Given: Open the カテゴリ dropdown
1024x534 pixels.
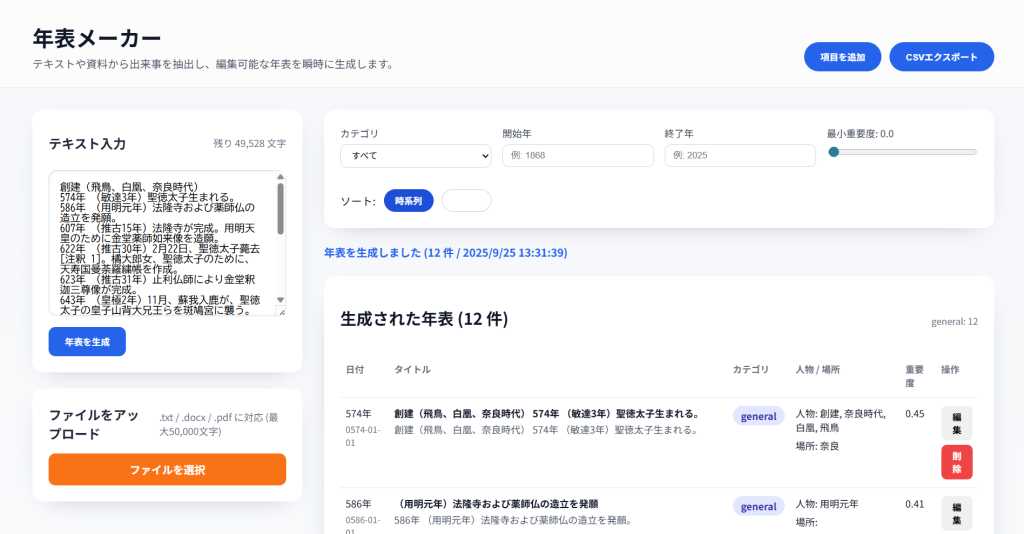Looking at the screenshot, I should tap(415, 155).
